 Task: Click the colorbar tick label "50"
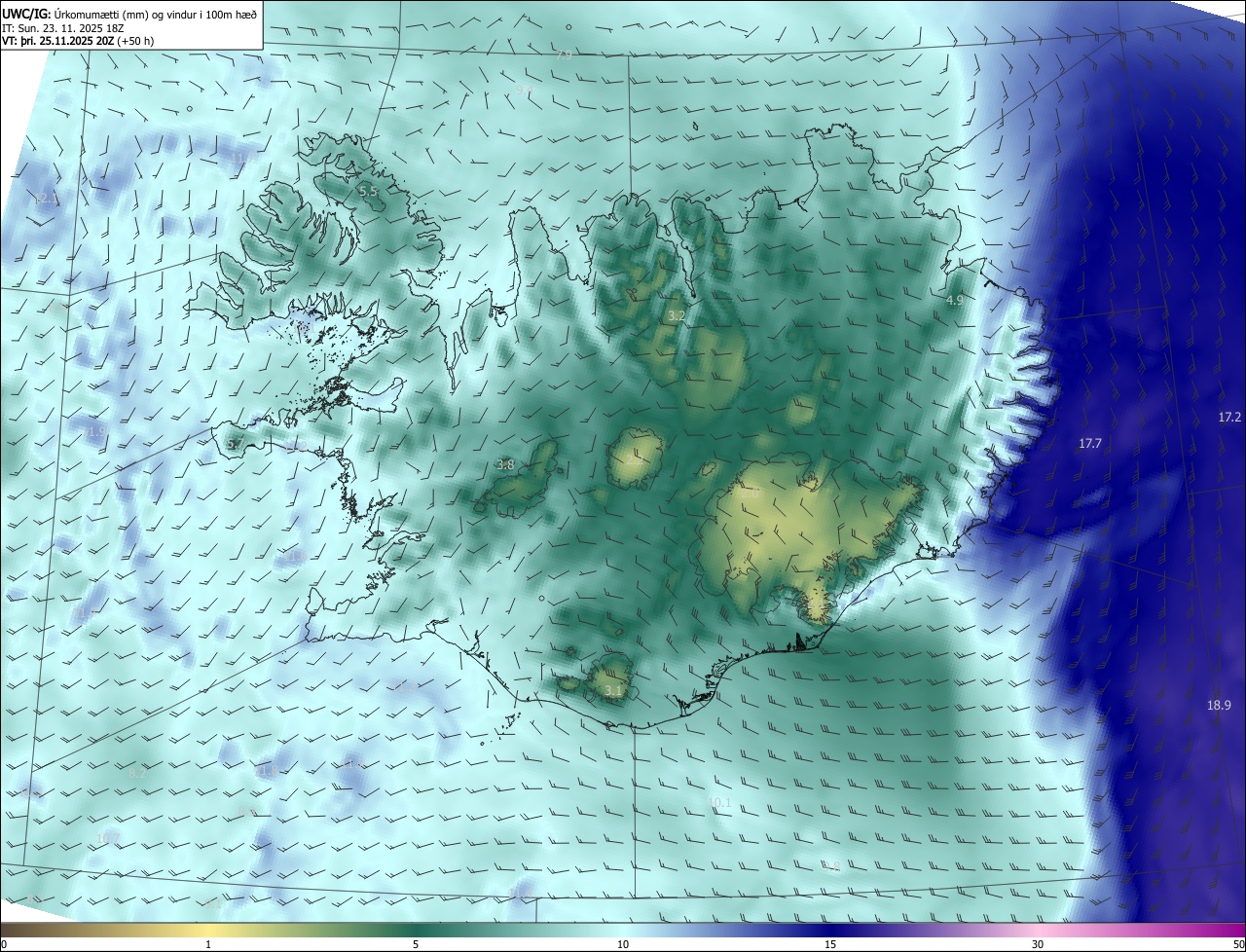[1238, 944]
